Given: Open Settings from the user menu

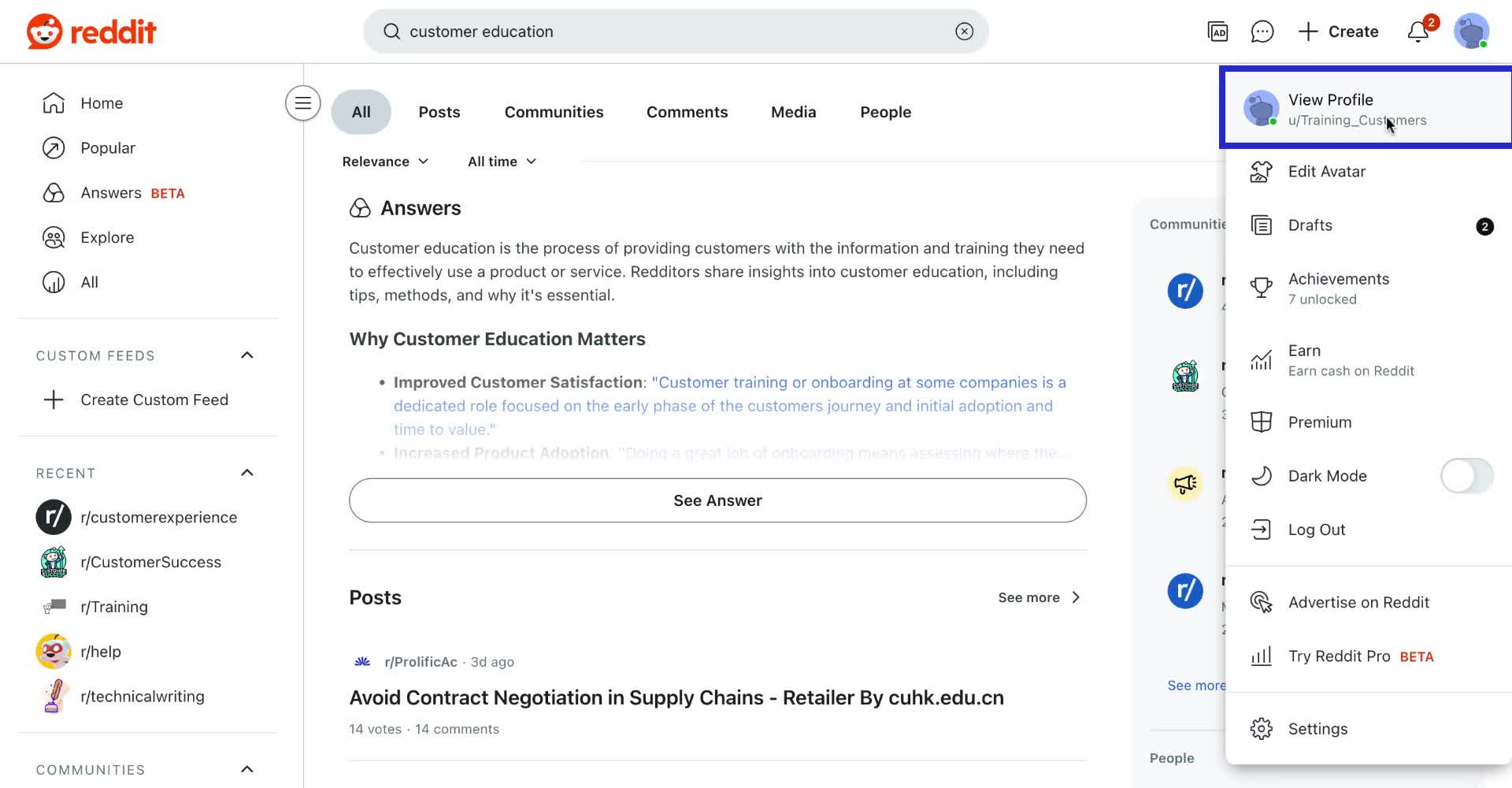Looking at the screenshot, I should click(x=1317, y=729).
